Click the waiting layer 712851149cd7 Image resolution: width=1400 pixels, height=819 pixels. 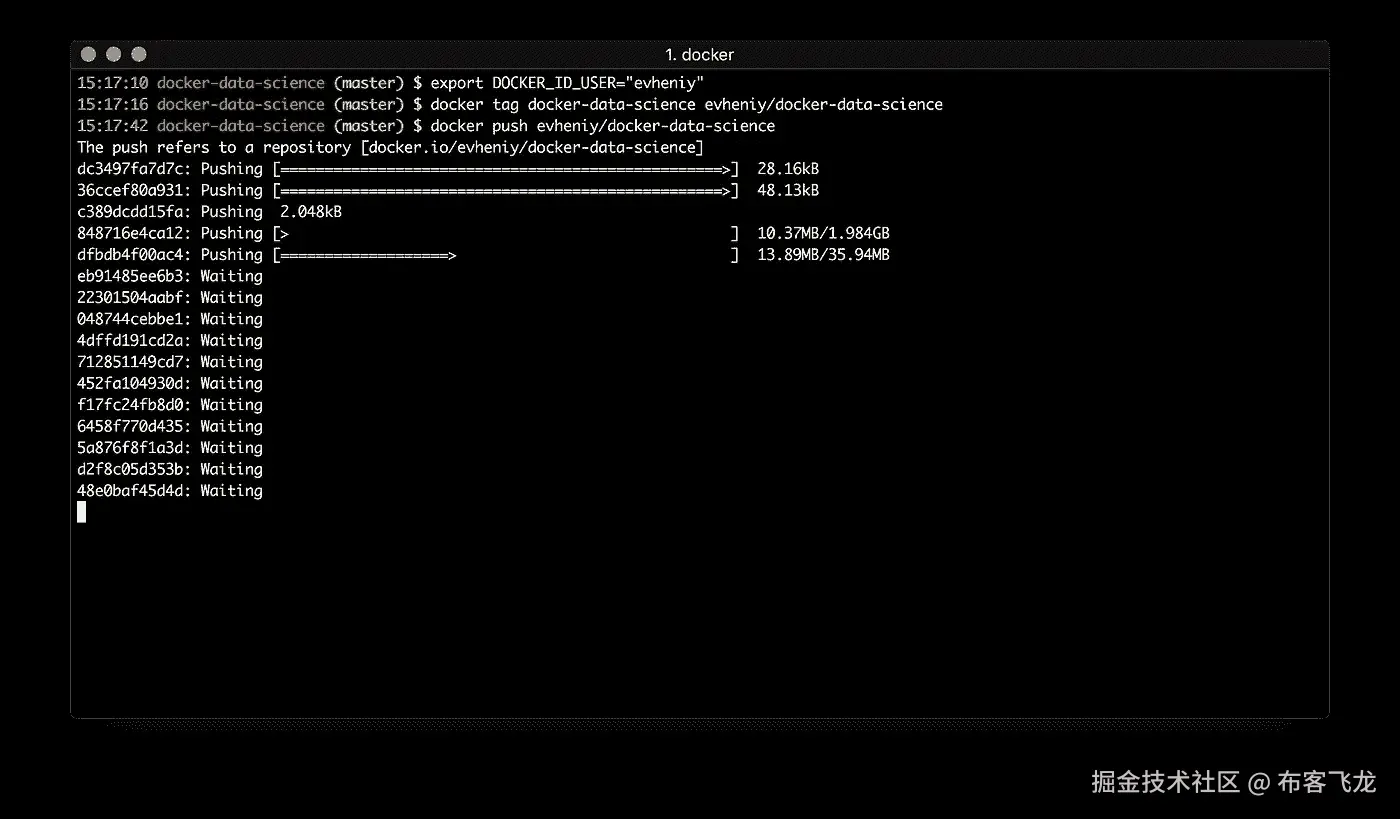pos(170,362)
